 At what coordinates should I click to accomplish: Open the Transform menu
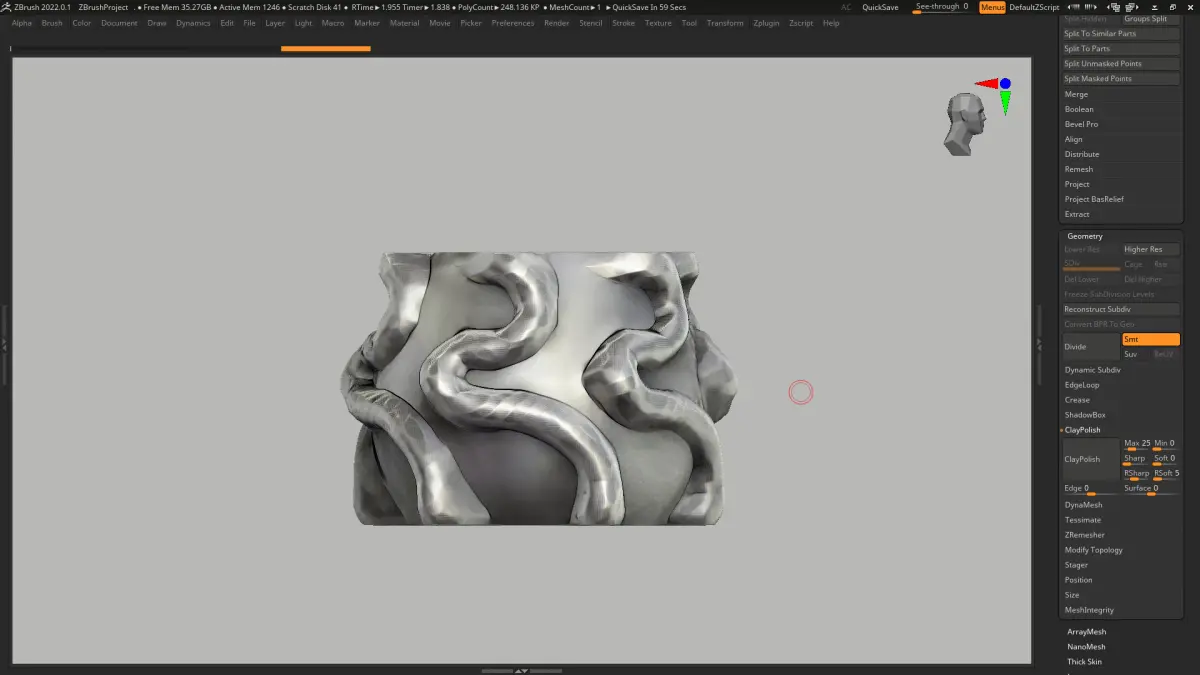tap(725, 23)
